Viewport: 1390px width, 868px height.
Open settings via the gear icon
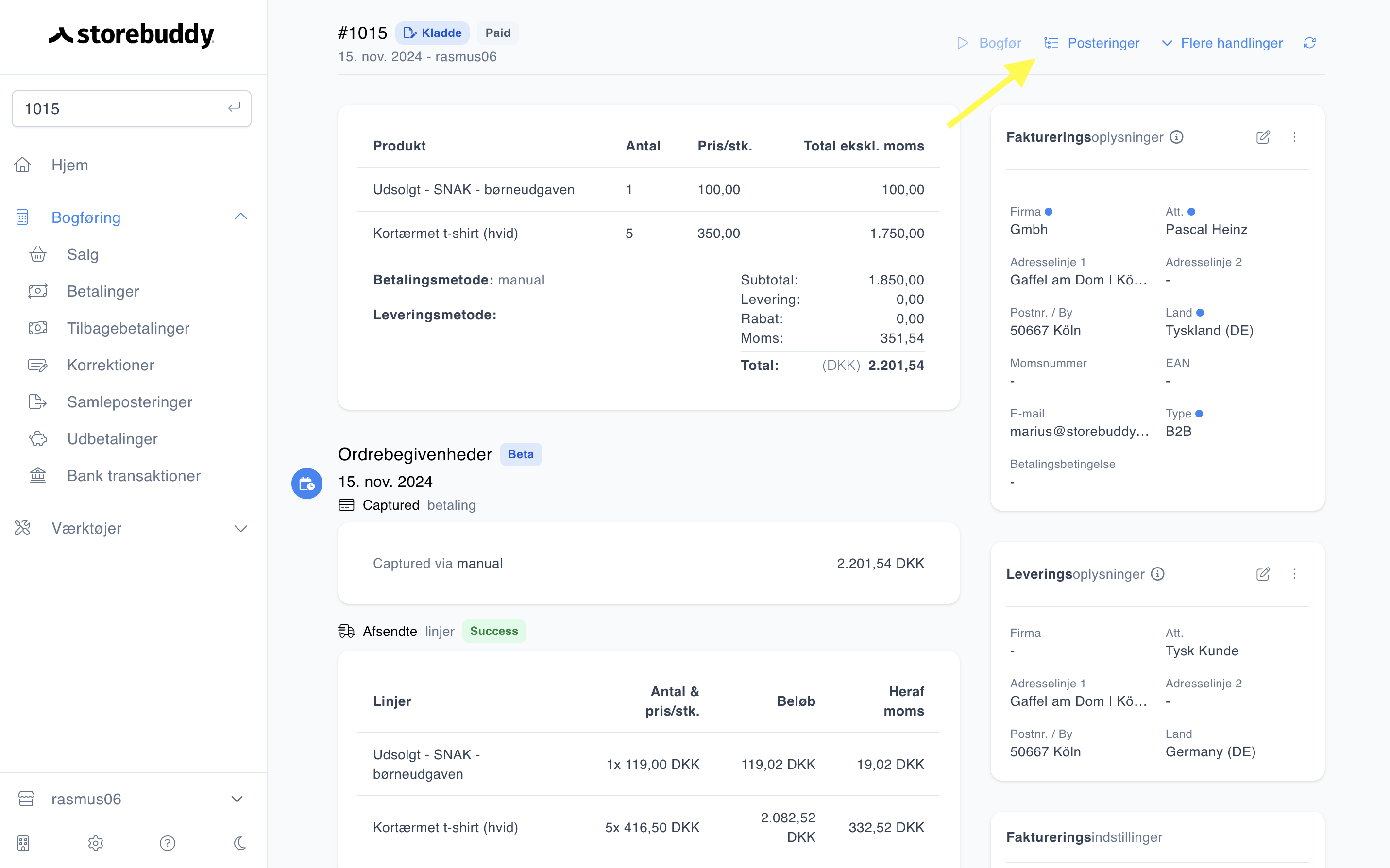95,843
